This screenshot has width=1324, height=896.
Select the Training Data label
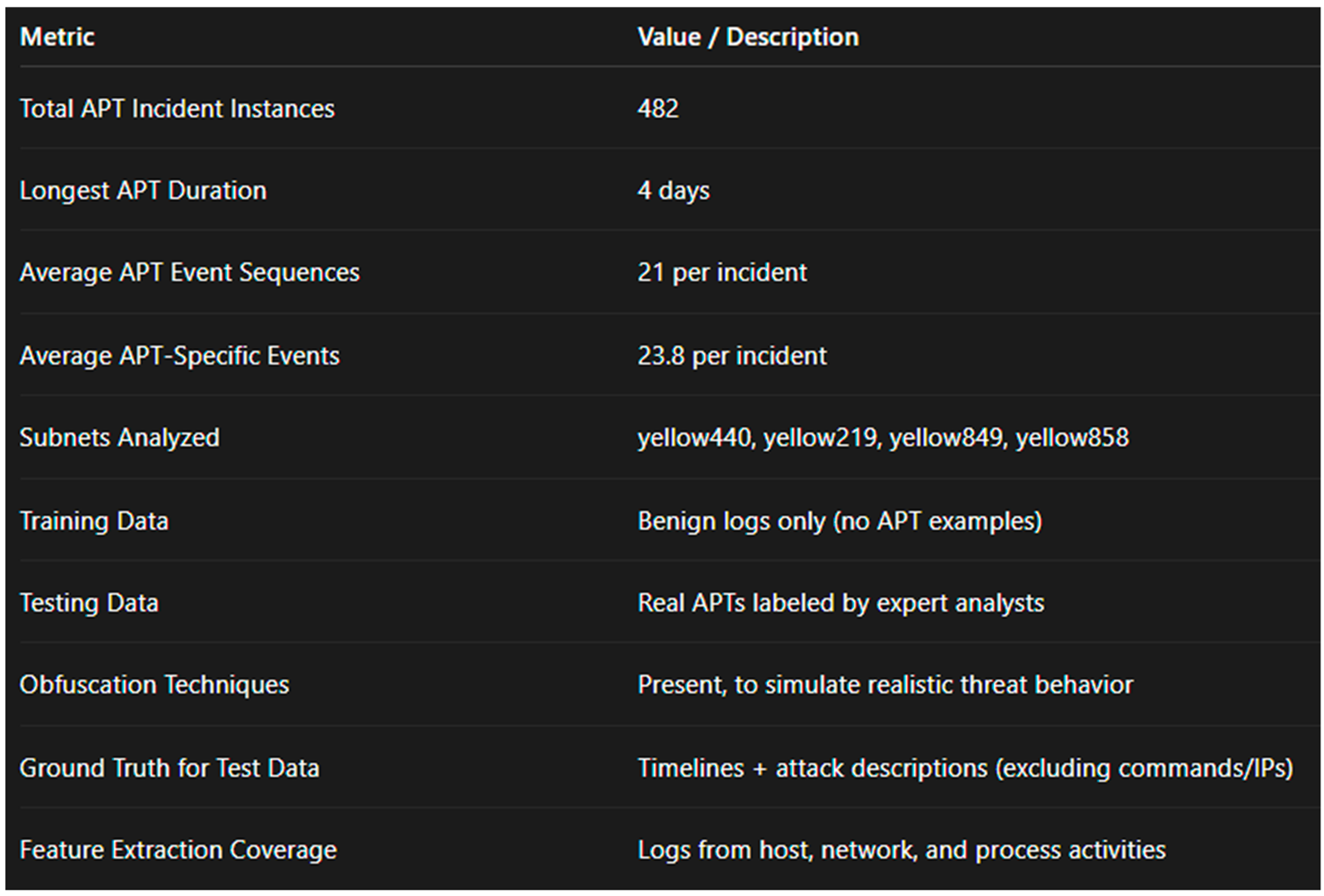94,521
